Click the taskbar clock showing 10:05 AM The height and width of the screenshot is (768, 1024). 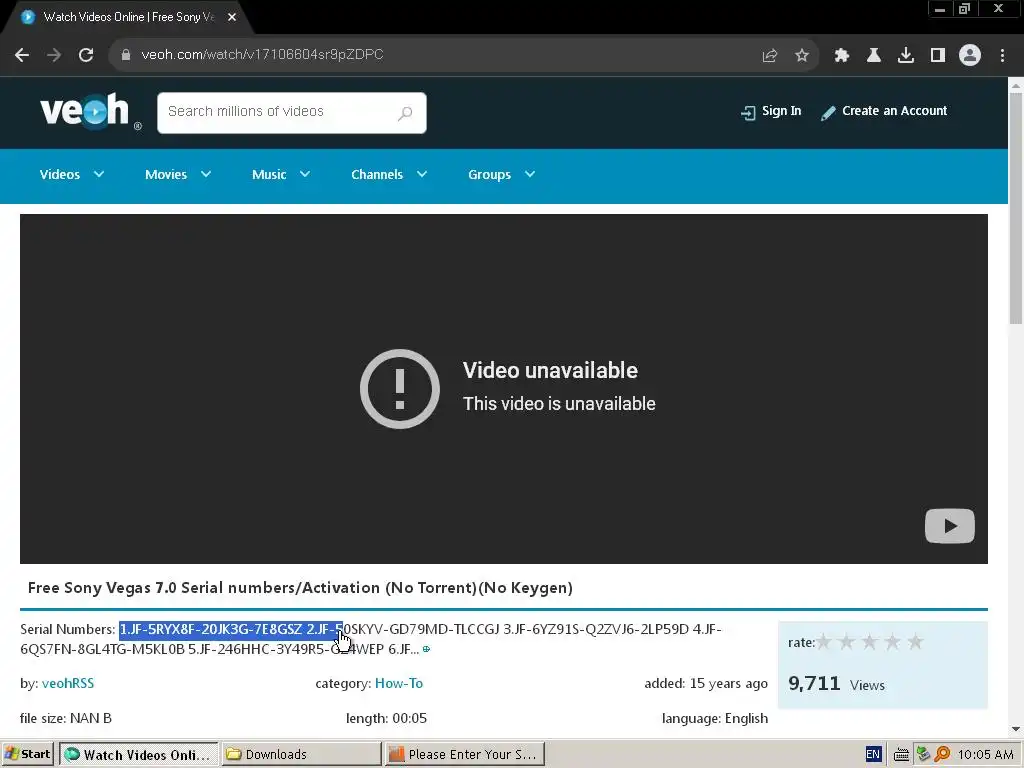985,754
